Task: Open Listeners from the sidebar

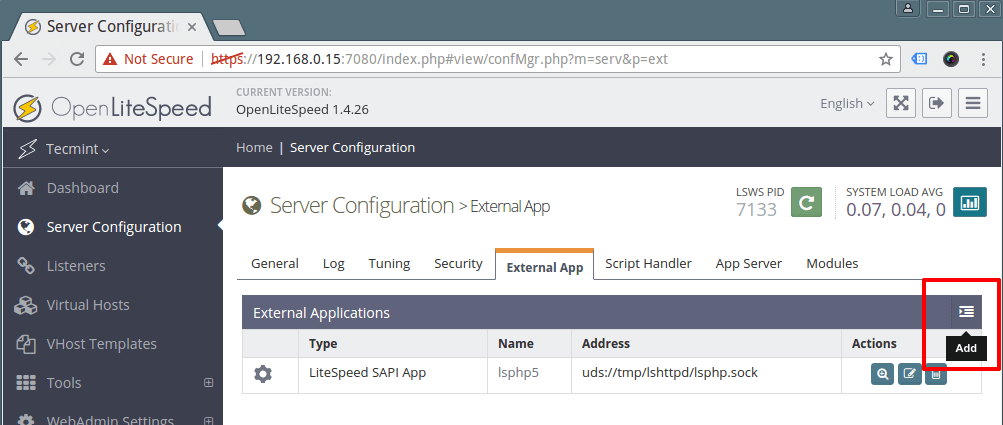Action: pyautogui.click(x=76, y=266)
